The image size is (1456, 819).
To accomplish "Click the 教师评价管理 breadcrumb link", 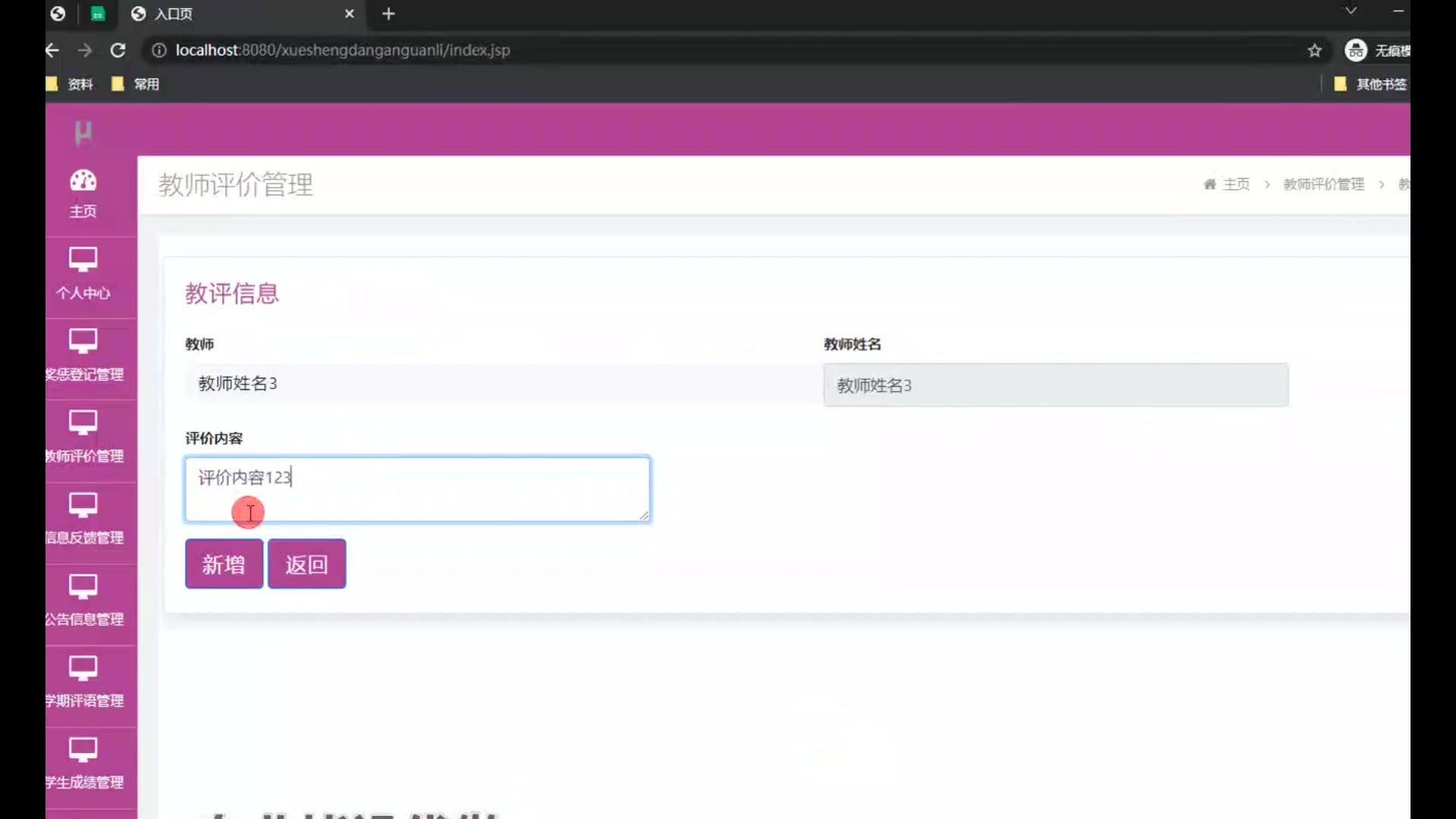I will [1323, 184].
